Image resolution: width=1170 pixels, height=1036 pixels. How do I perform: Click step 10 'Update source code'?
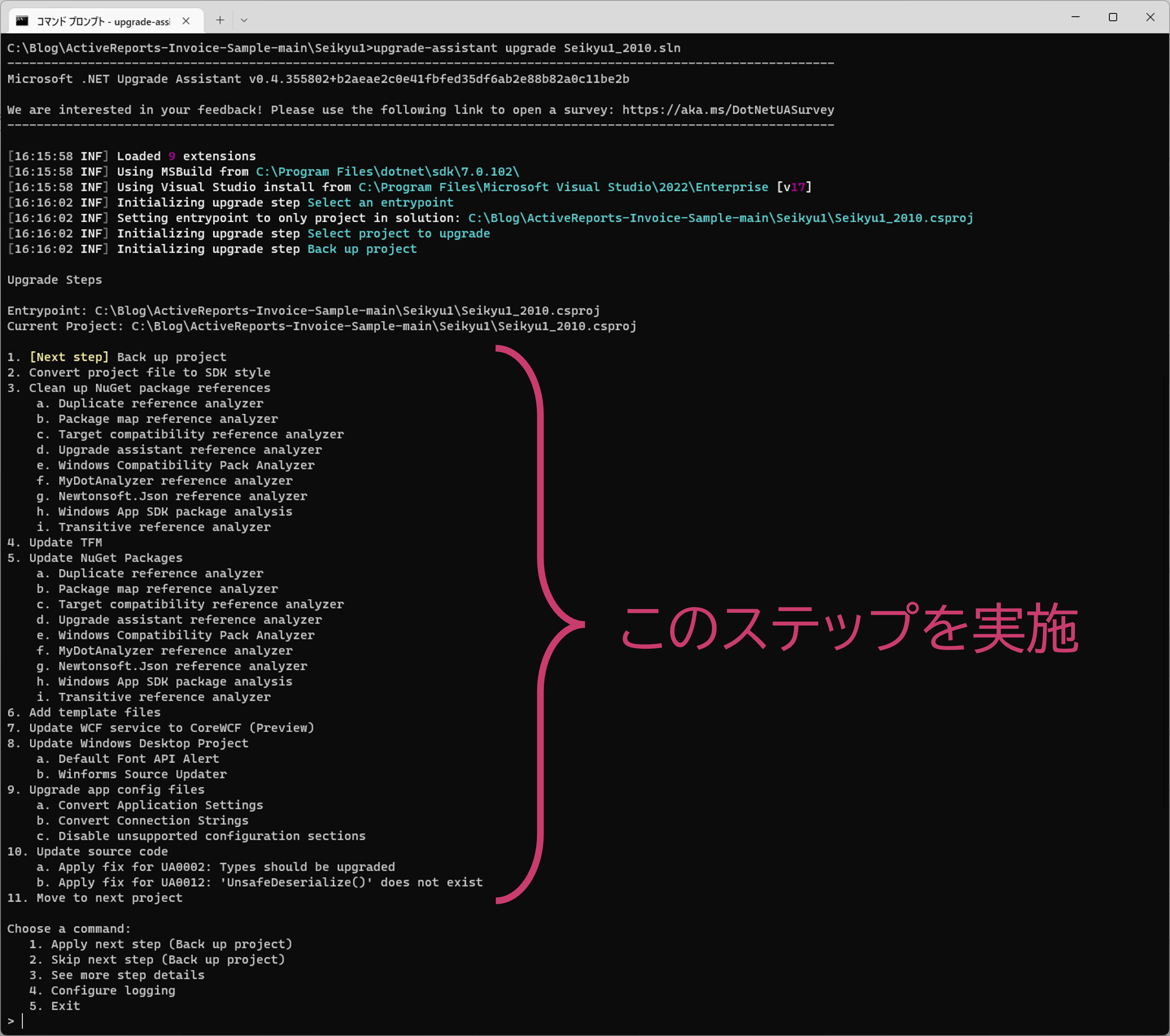(x=88, y=851)
